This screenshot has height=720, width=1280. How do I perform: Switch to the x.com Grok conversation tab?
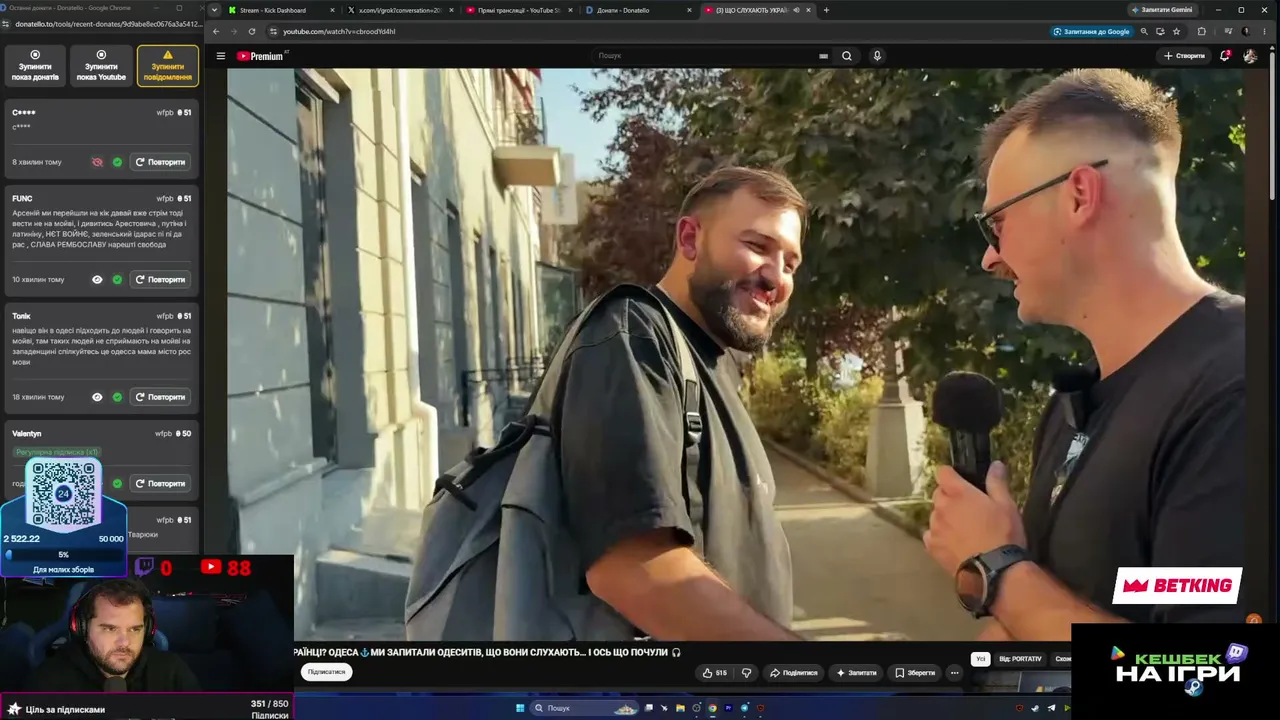click(x=400, y=10)
